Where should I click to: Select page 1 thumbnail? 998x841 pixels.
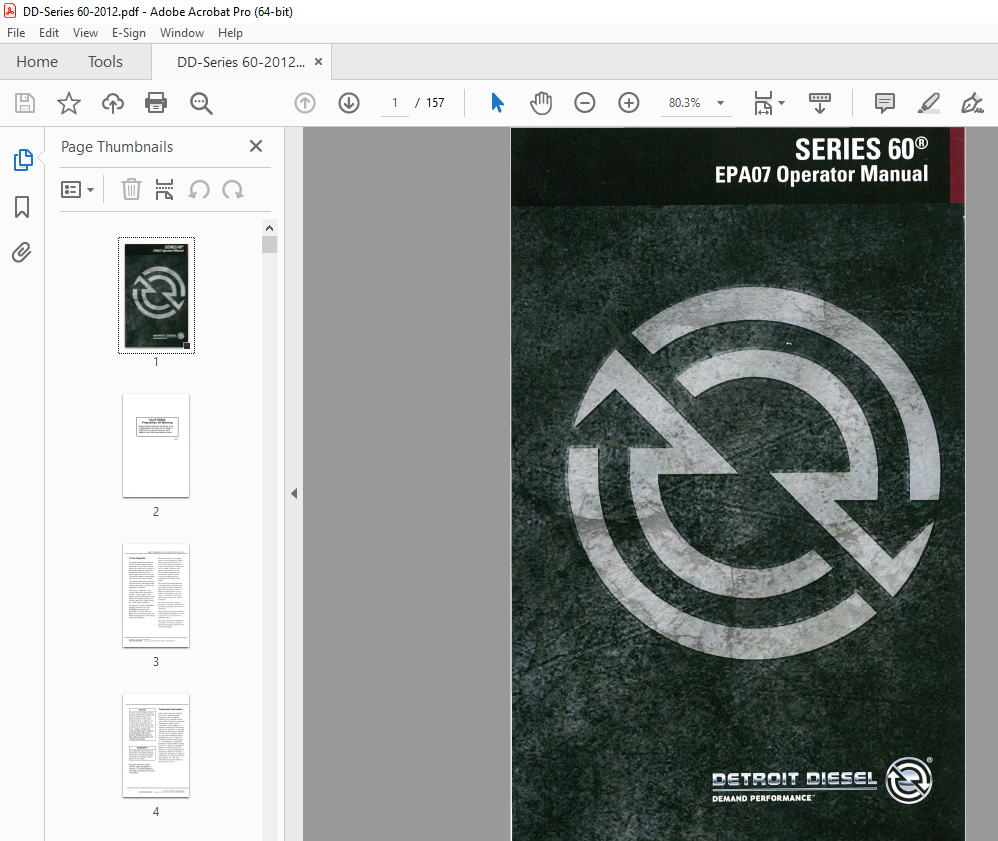(156, 295)
